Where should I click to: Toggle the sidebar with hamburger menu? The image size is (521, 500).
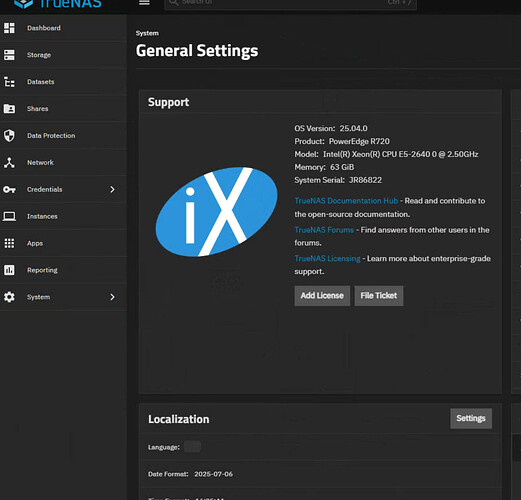(x=144, y=3)
